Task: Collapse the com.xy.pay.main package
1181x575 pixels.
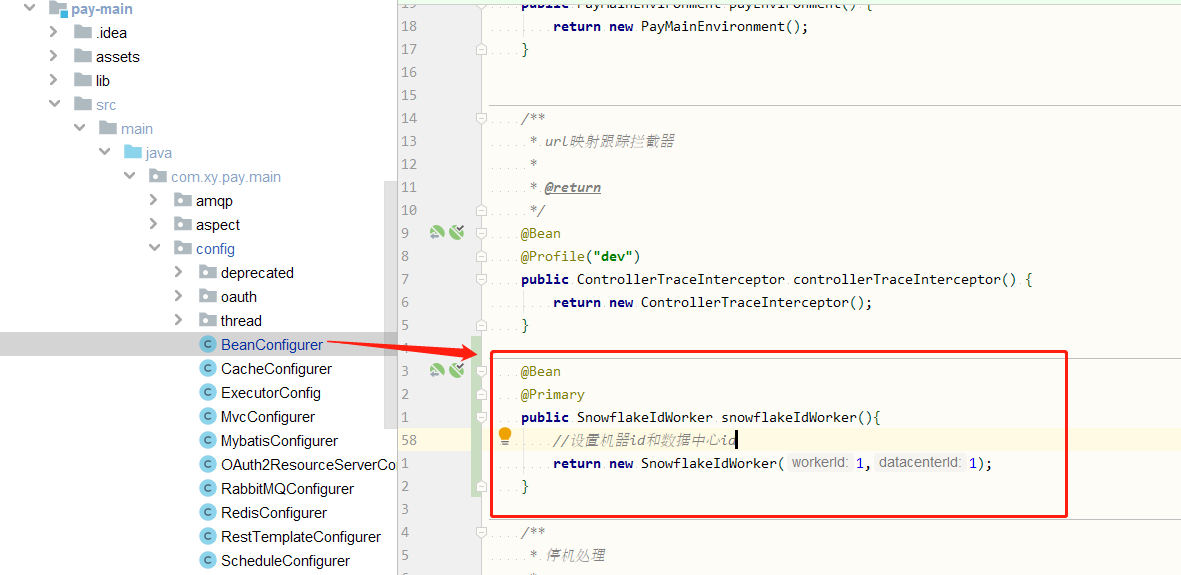Action: 129,176
